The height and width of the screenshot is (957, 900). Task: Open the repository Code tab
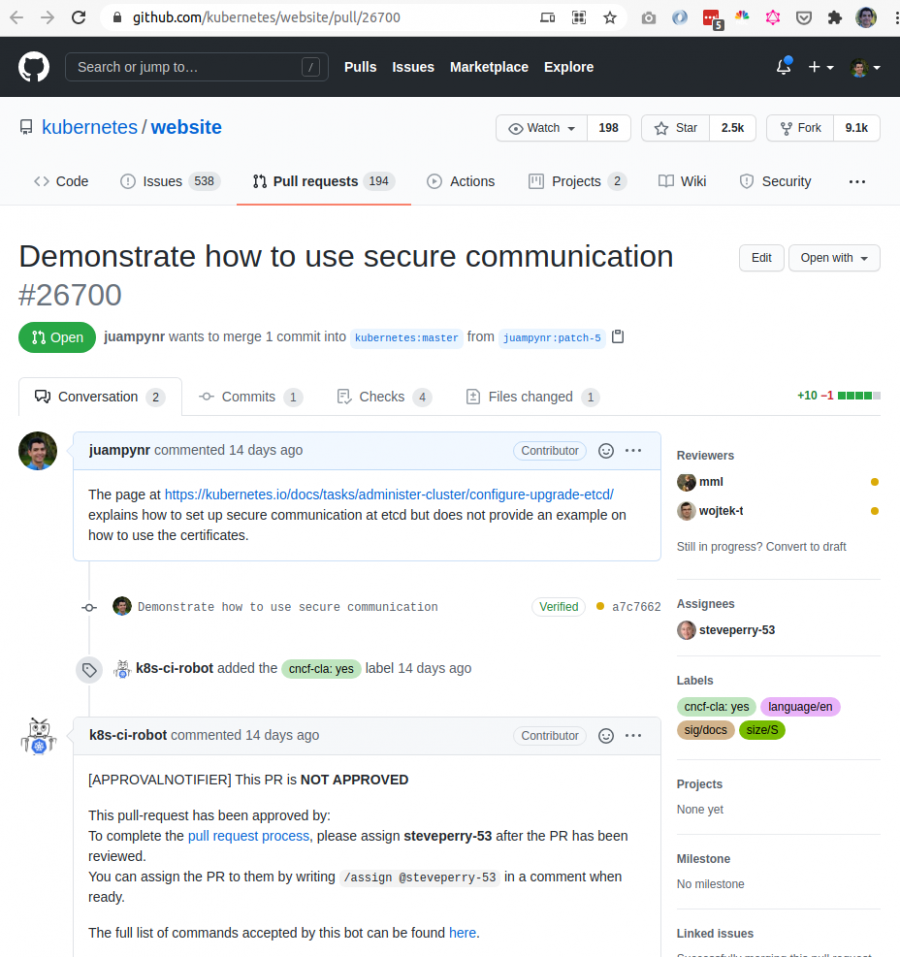click(x=61, y=181)
